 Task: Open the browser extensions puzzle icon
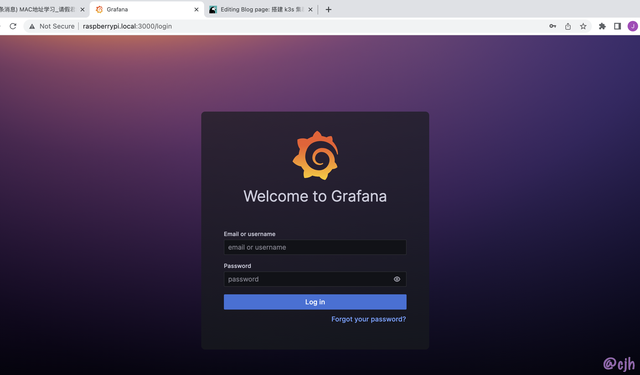point(602,26)
